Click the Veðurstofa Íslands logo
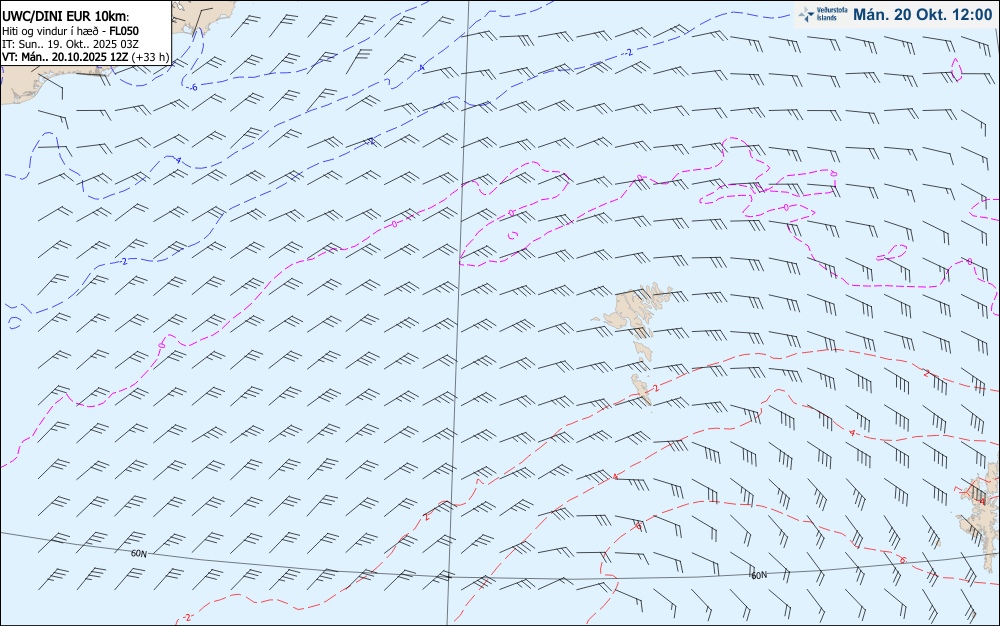Image resolution: width=1000 pixels, height=626 pixels. pos(824,14)
